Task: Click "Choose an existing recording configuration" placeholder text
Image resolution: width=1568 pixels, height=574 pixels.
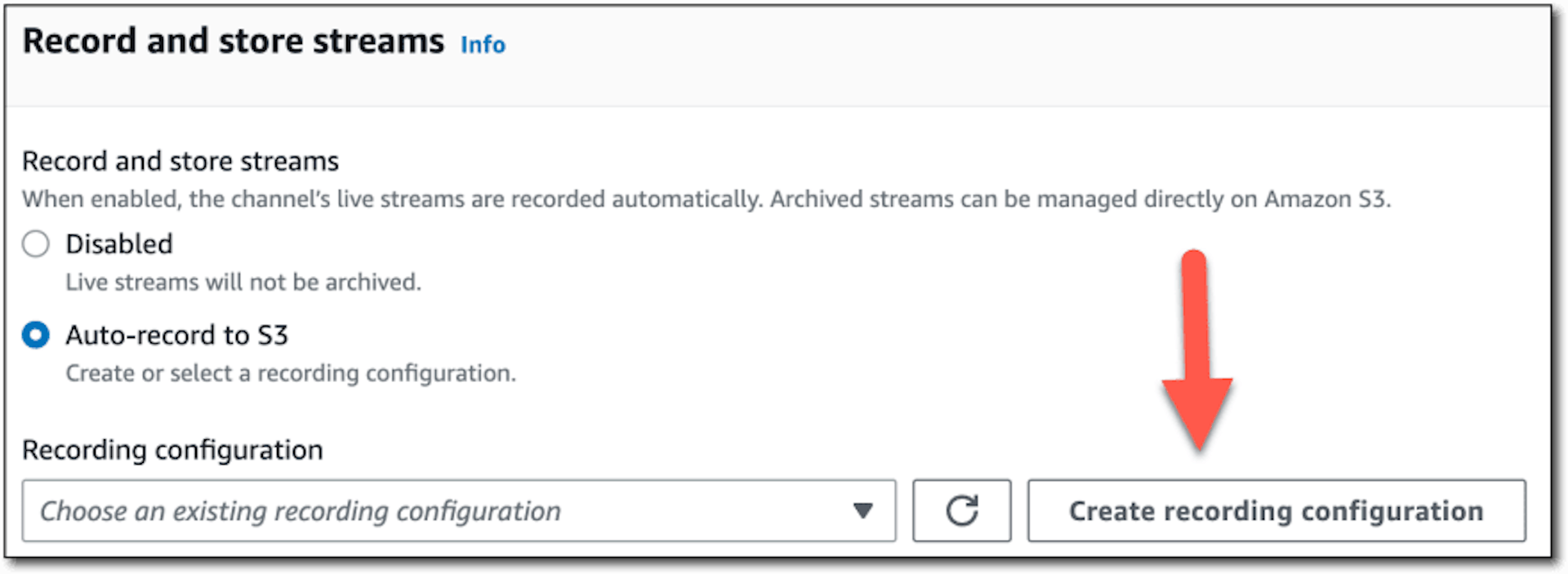Action: (301, 512)
